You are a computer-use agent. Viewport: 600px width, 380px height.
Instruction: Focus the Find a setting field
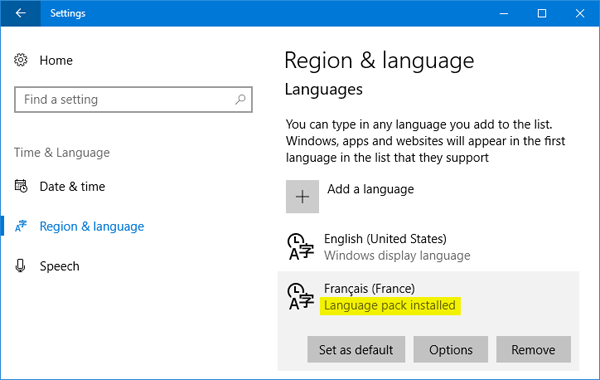click(133, 99)
